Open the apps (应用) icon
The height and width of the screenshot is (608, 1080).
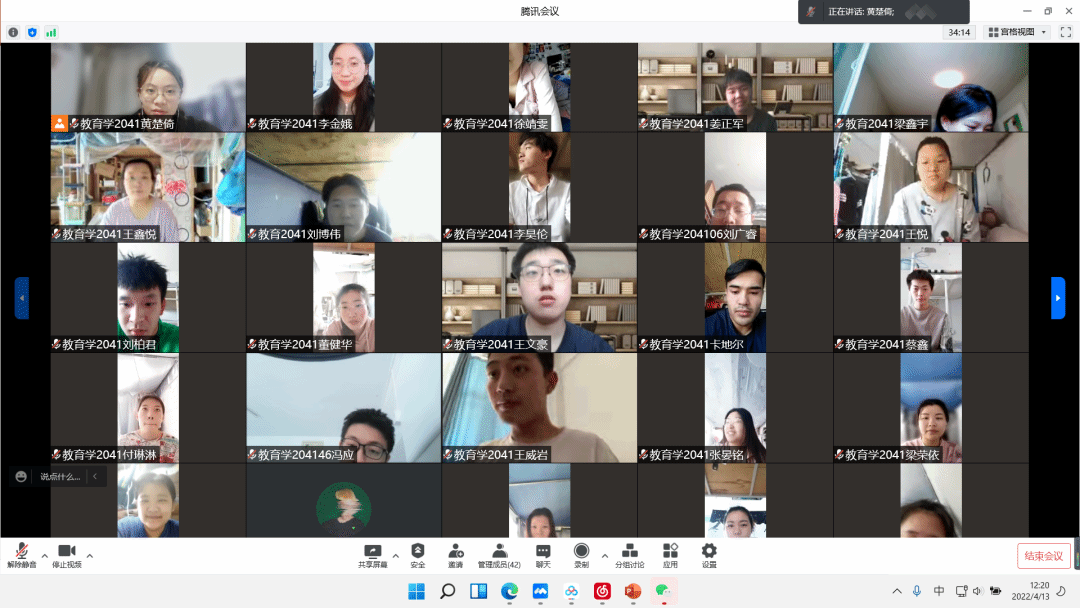coord(670,555)
